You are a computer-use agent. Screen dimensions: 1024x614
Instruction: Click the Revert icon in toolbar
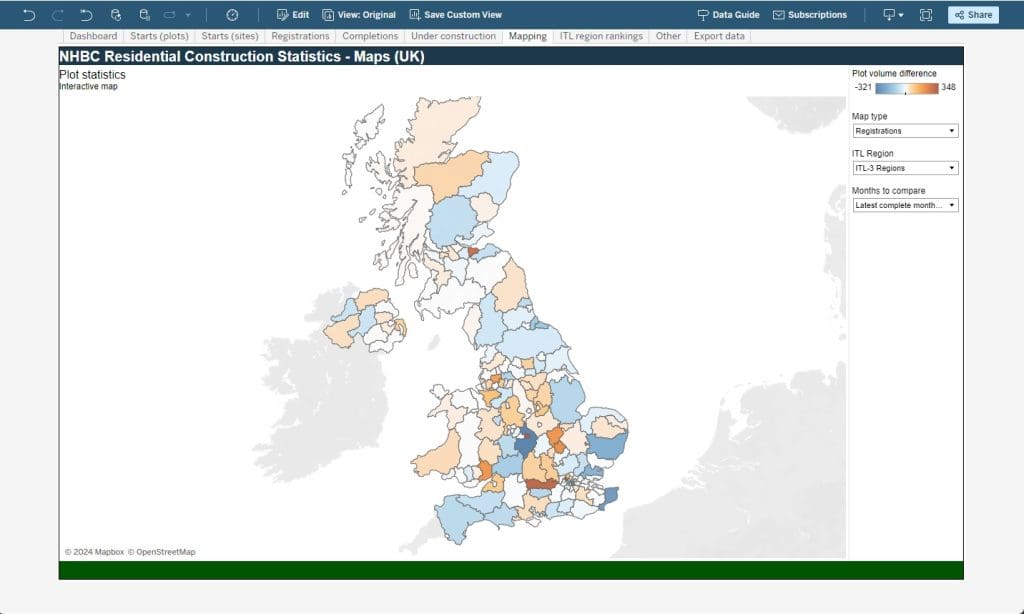pyautogui.click(x=86, y=15)
